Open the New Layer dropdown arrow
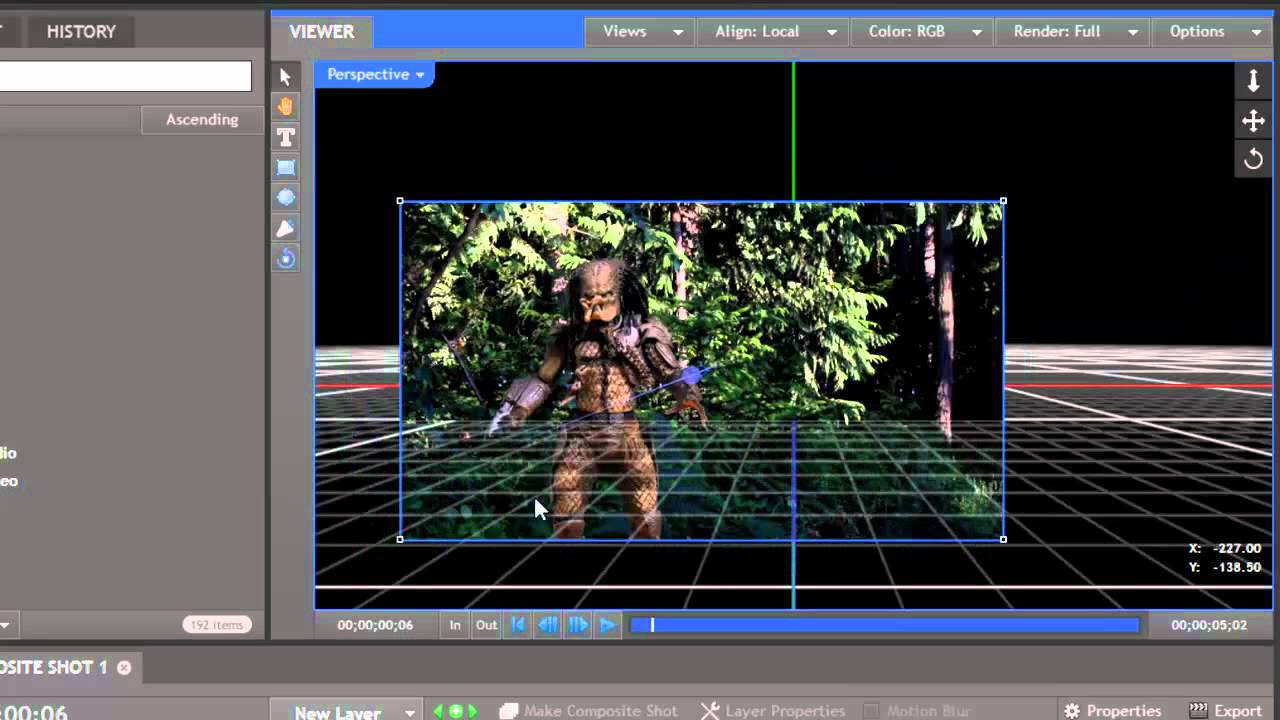 (x=409, y=713)
